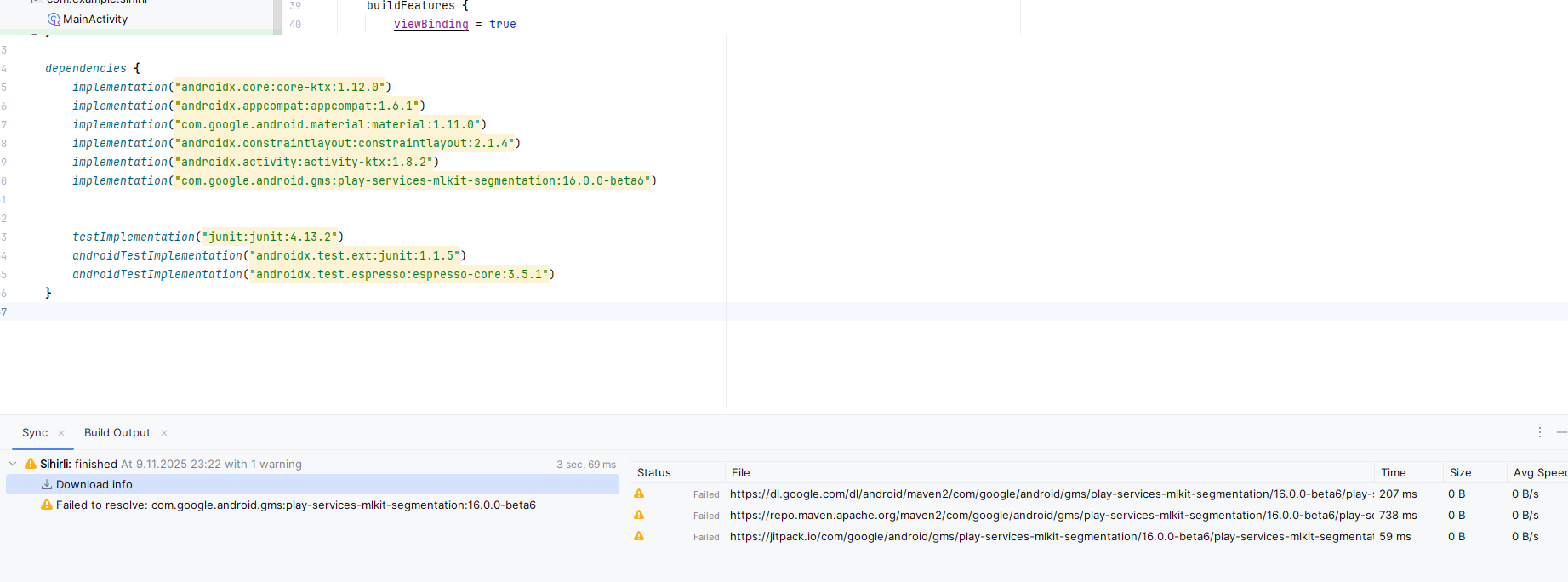1568x582 pixels.
Task: Click the dependencies block keyword
Action: (x=86, y=68)
